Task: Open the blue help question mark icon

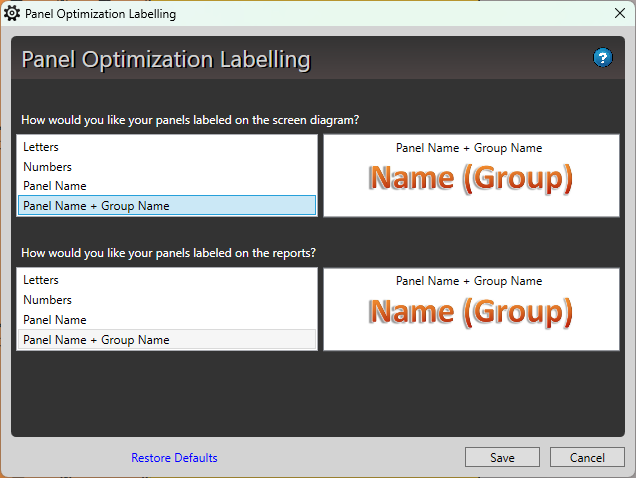Action: 602,57
